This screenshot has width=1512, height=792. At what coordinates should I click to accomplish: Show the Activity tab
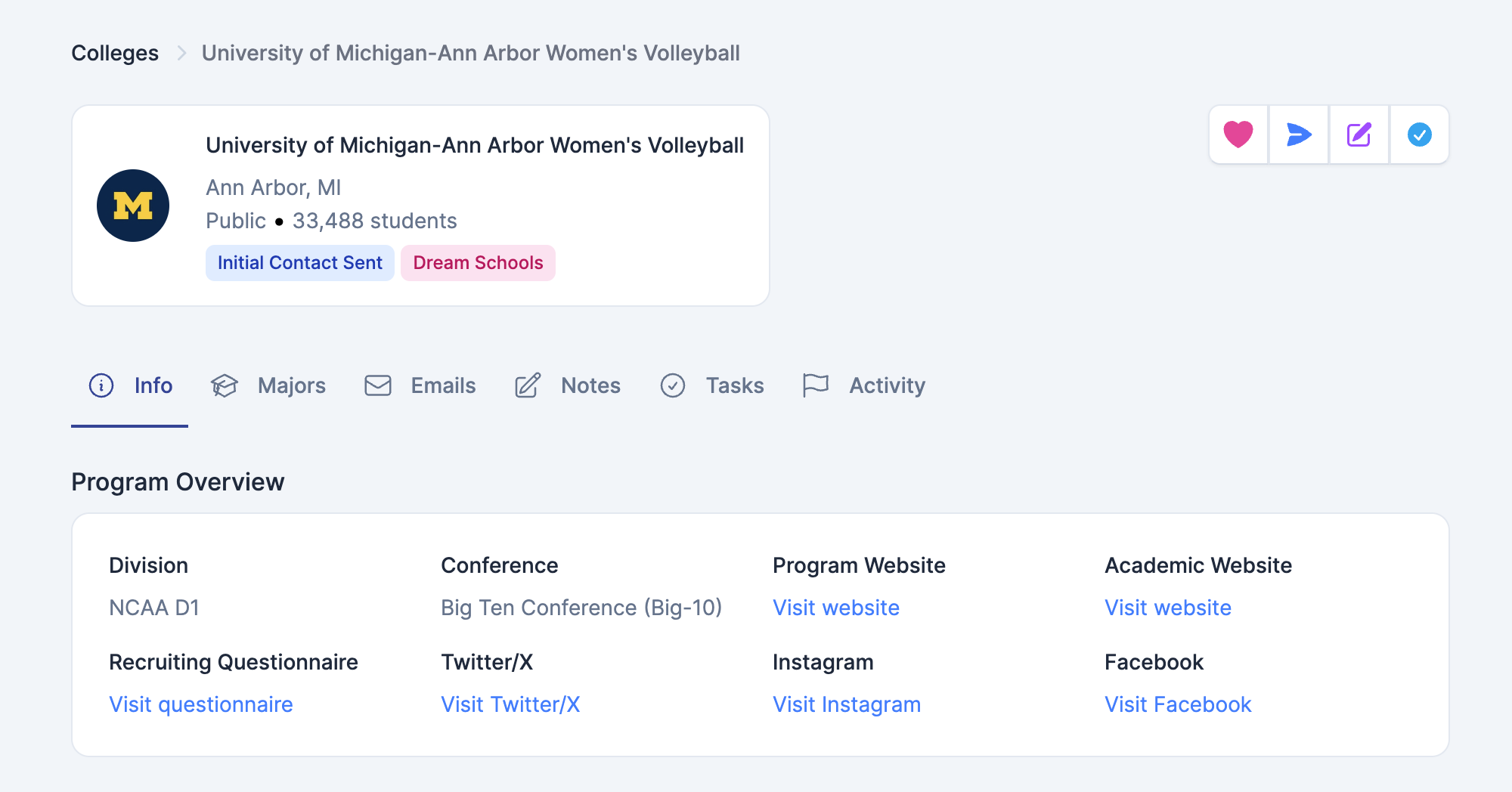pos(864,385)
